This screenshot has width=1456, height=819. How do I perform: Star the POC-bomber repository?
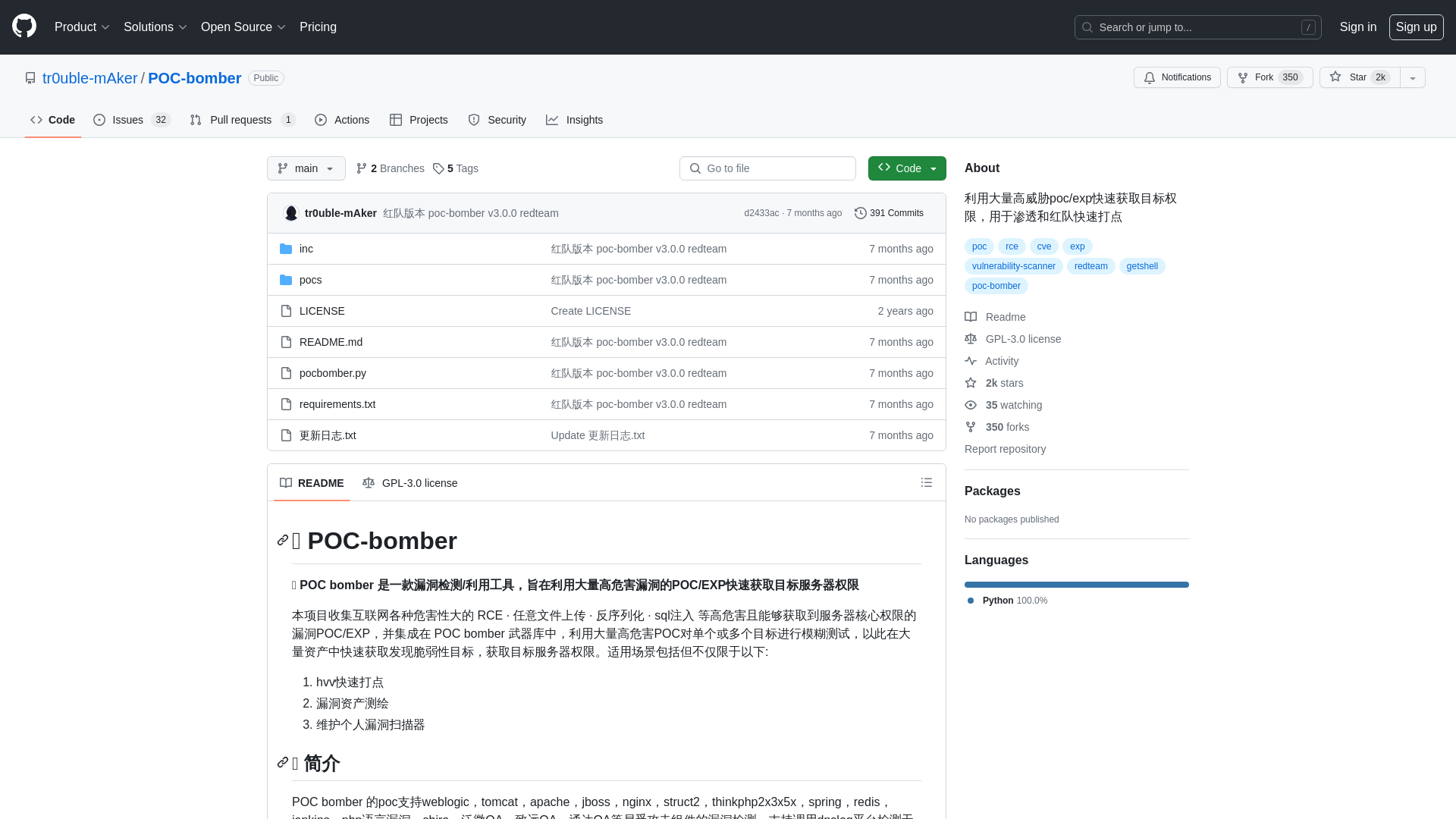click(1359, 77)
